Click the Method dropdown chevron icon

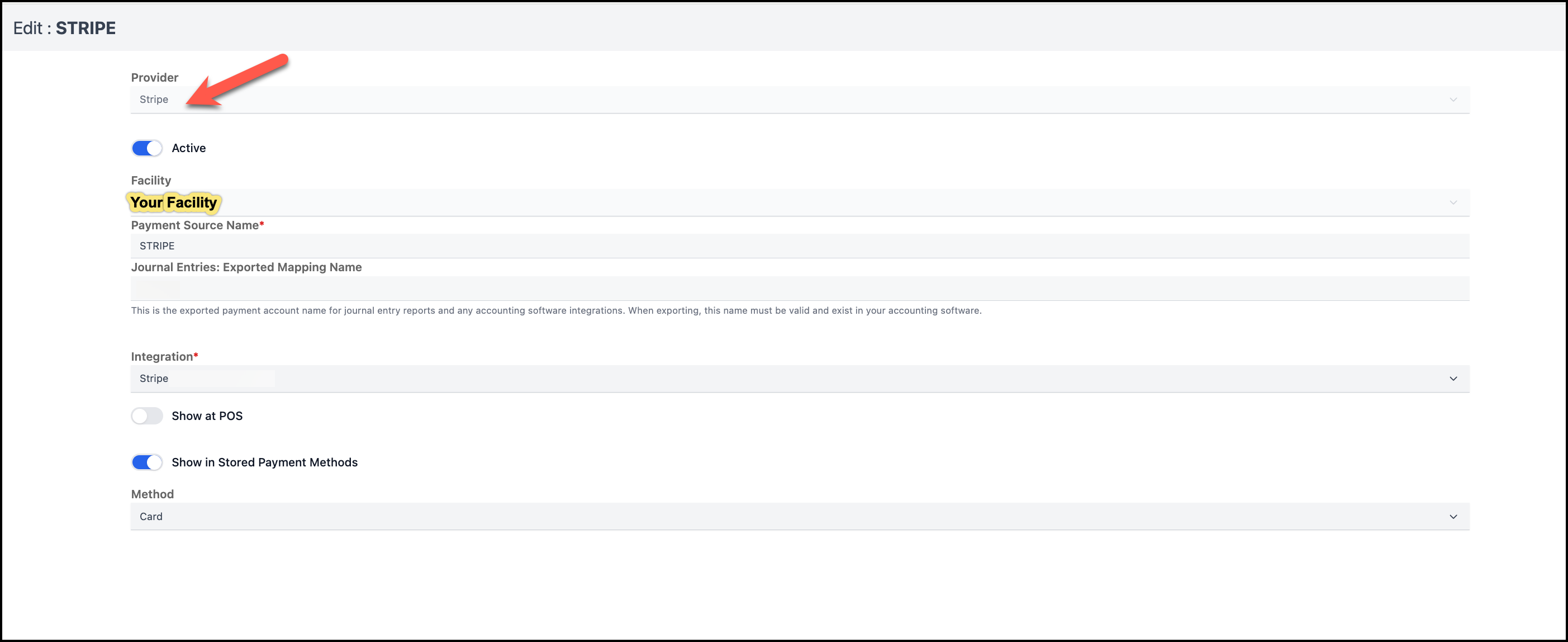(x=1453, y=517)
